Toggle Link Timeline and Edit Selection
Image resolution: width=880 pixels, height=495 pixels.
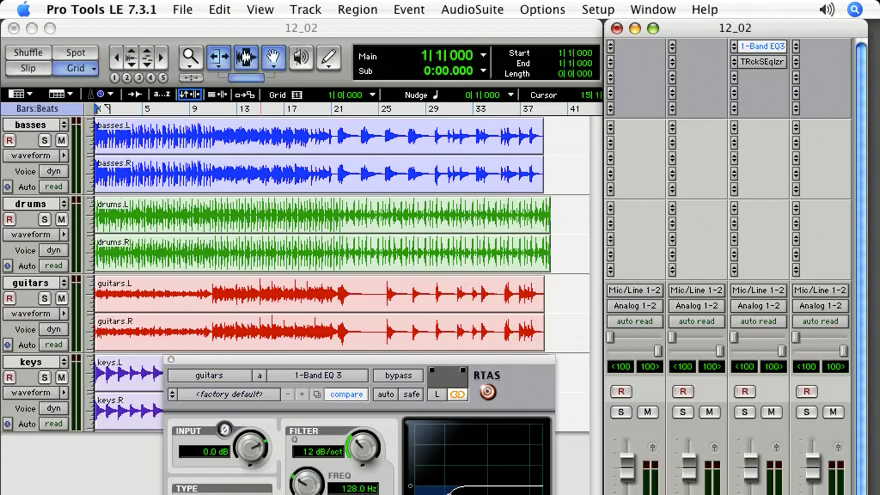click(190, 95)
